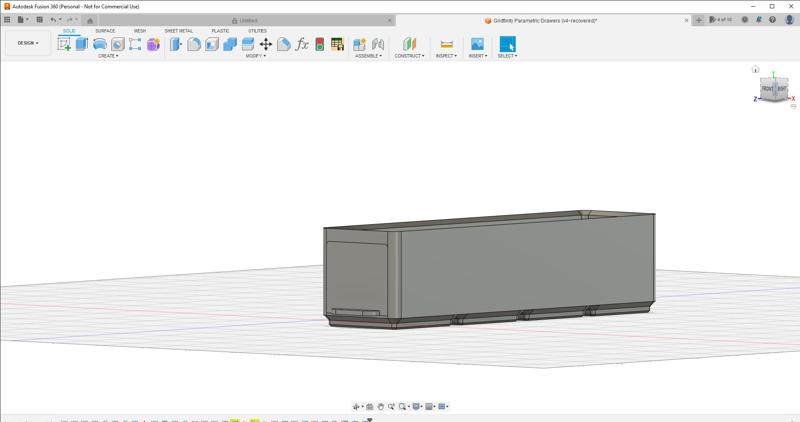This screenshot has height=422, width=800.
Task: Click the new design plus button
Action: [x=699, y=20]
